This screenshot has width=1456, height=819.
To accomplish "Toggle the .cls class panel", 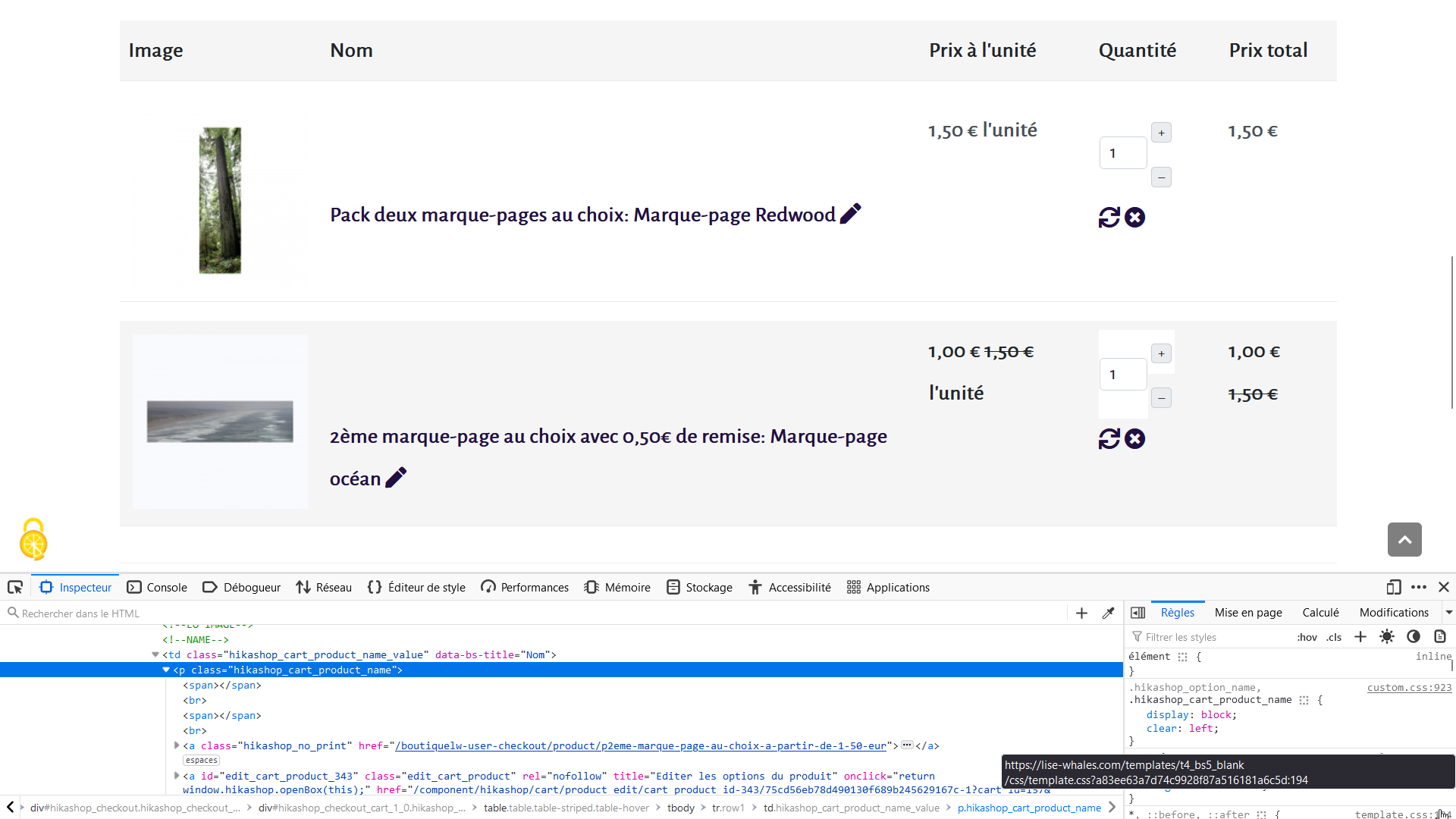I will (x=1334, y=638).
